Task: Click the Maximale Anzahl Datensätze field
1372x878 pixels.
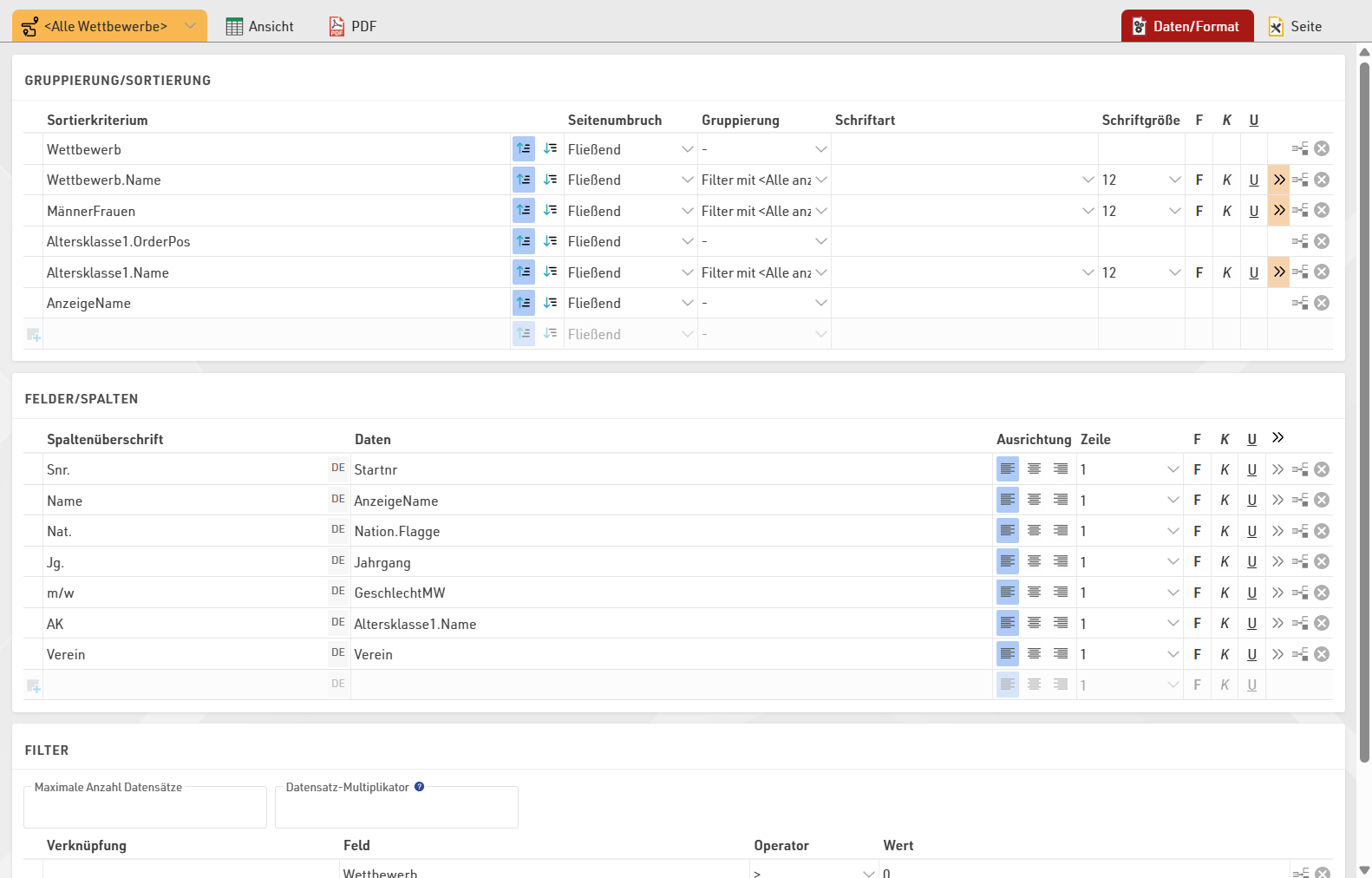Action: [x=145, y=810]
